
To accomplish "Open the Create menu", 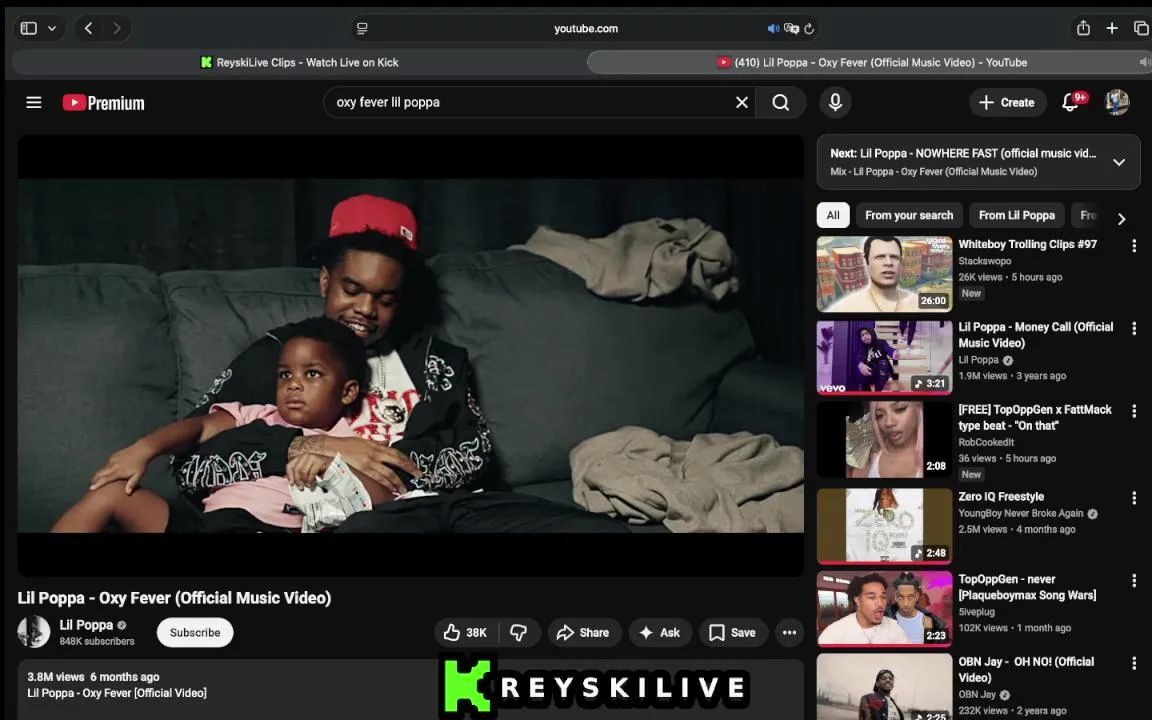I will 1007,103.
